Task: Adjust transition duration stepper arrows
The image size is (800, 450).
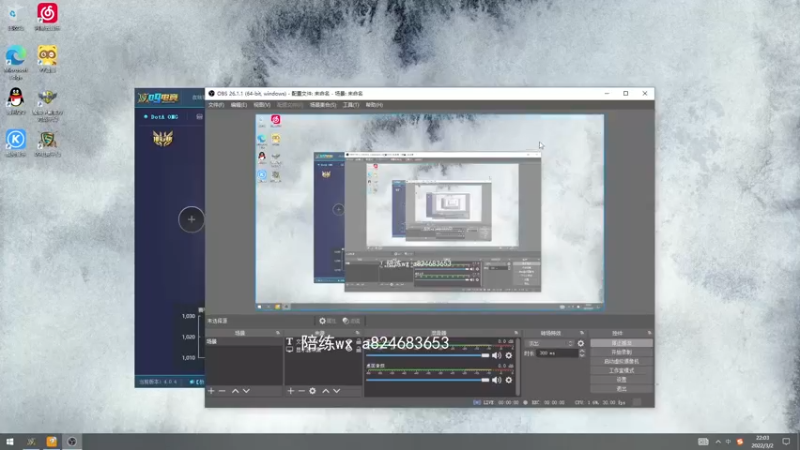Action: click(x=582, y=353)
